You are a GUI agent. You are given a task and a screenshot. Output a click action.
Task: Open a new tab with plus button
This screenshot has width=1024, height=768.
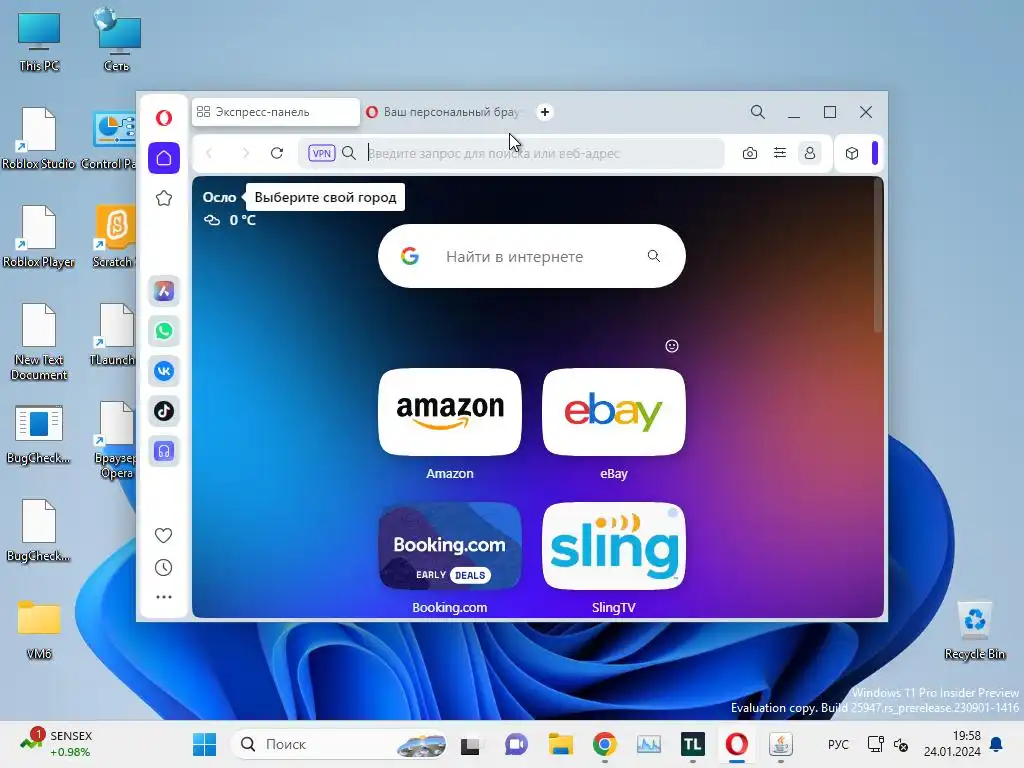coord(545,112)
